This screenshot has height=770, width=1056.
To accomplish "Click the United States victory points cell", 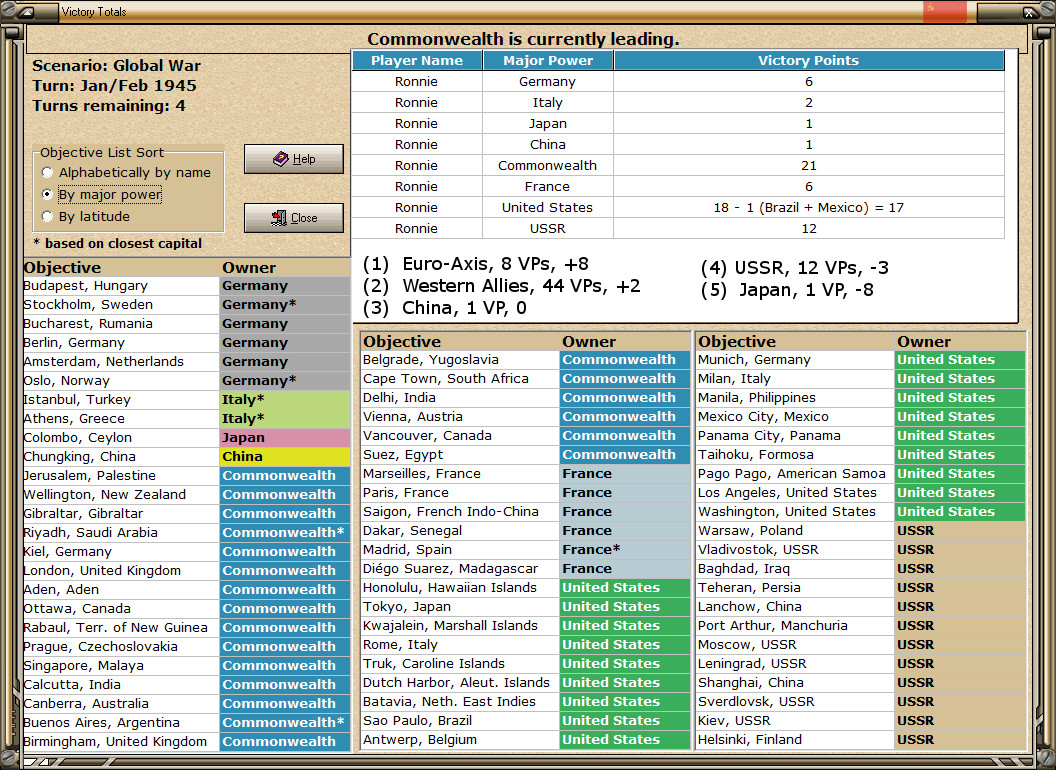I will click(808, 207).
